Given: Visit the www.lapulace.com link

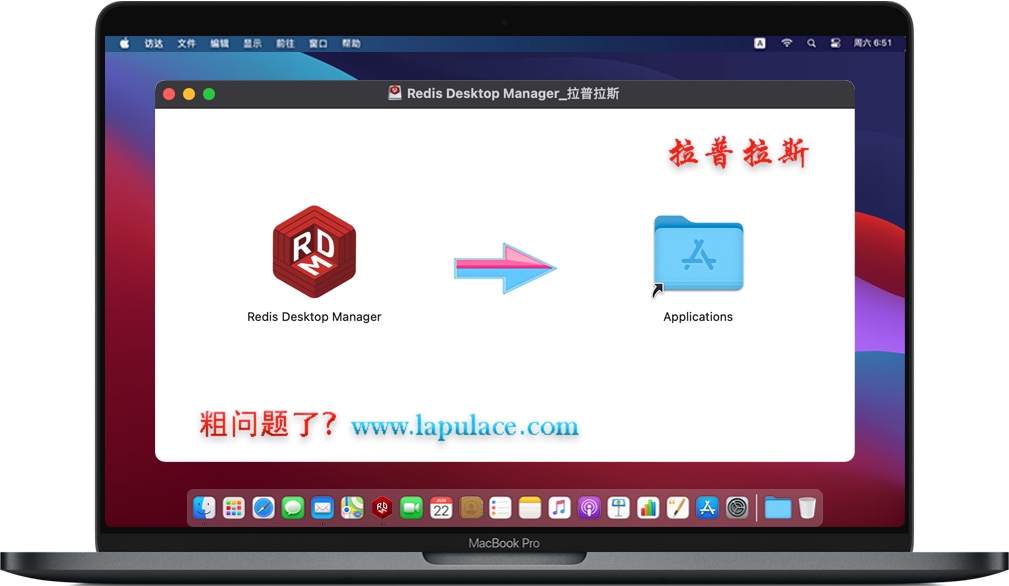Looking at the screenshot, I should 465,426.
